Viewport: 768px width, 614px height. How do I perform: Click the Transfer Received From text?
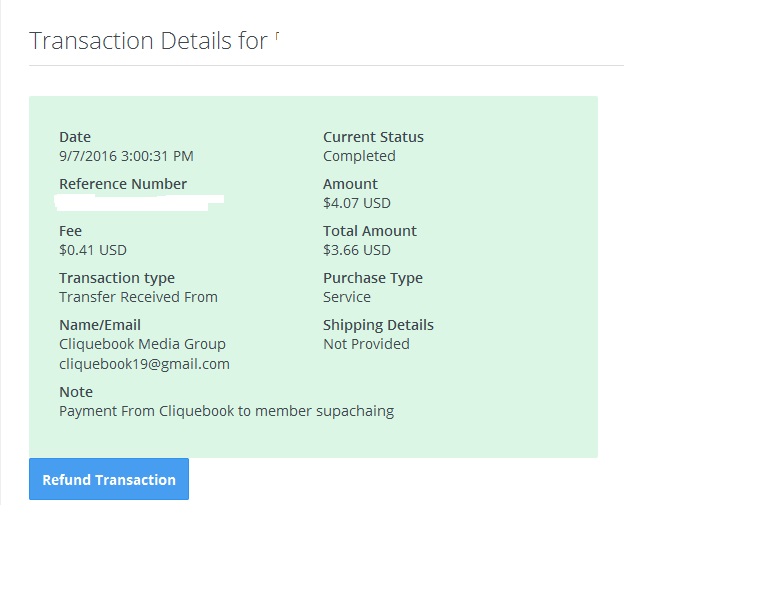(138, 297)
